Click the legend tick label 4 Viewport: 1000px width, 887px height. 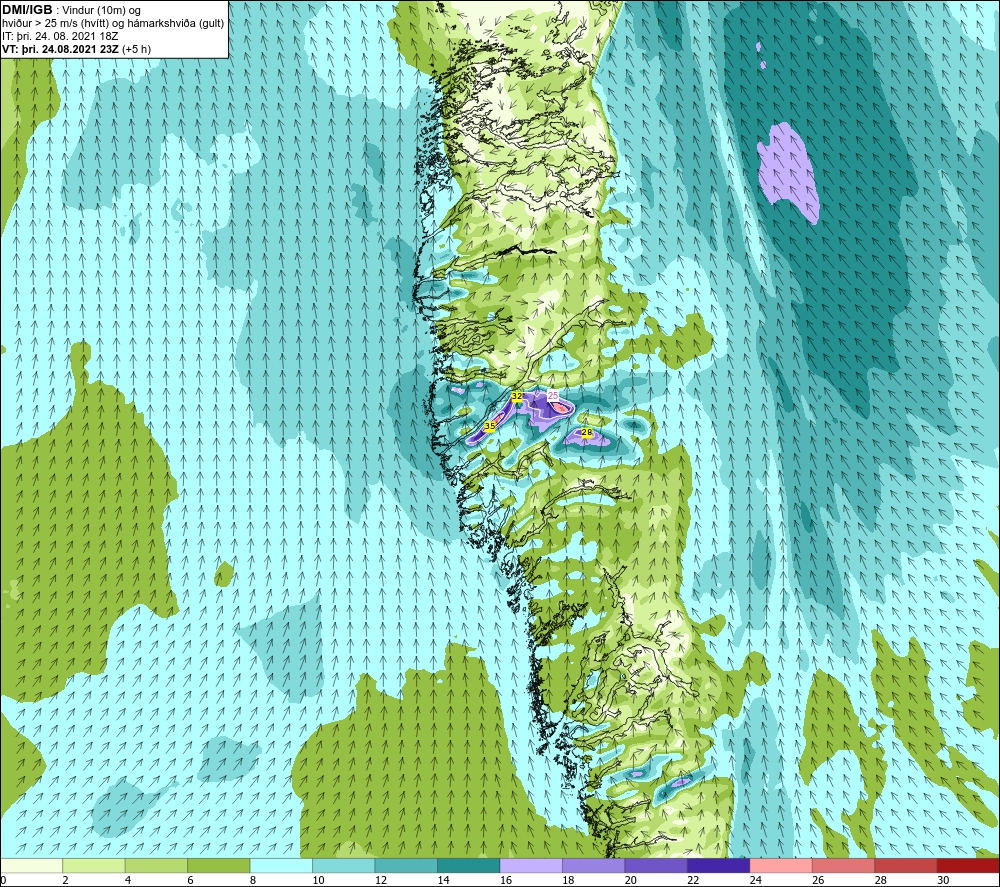[x=128, y=880]
